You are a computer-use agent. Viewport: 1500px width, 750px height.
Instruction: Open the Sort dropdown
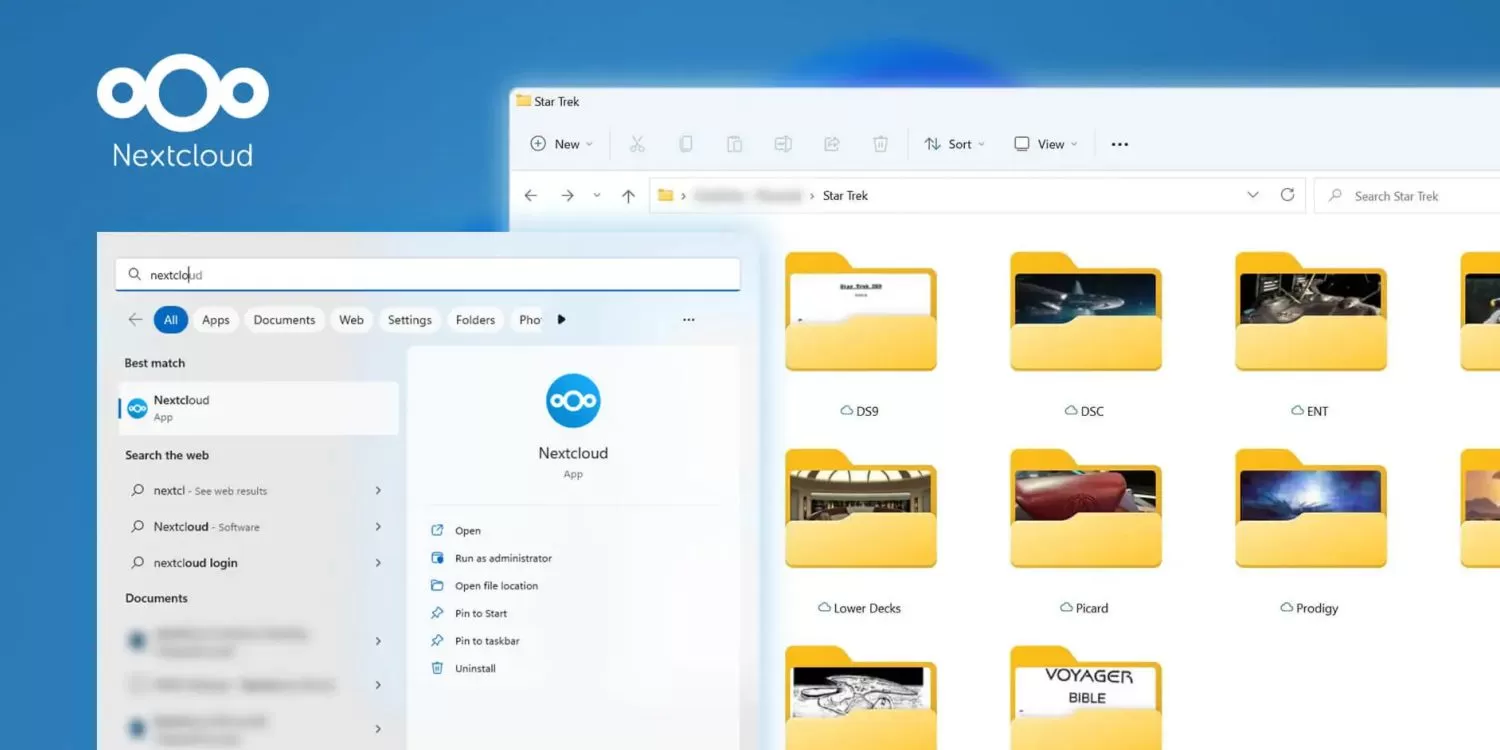tap(954, 144)
